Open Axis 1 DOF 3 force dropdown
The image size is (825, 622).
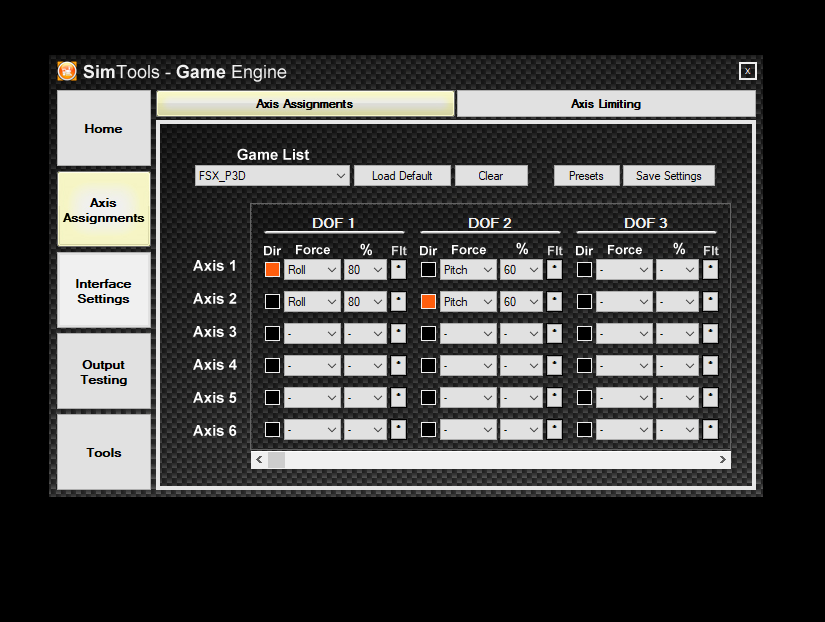[624, 269]
